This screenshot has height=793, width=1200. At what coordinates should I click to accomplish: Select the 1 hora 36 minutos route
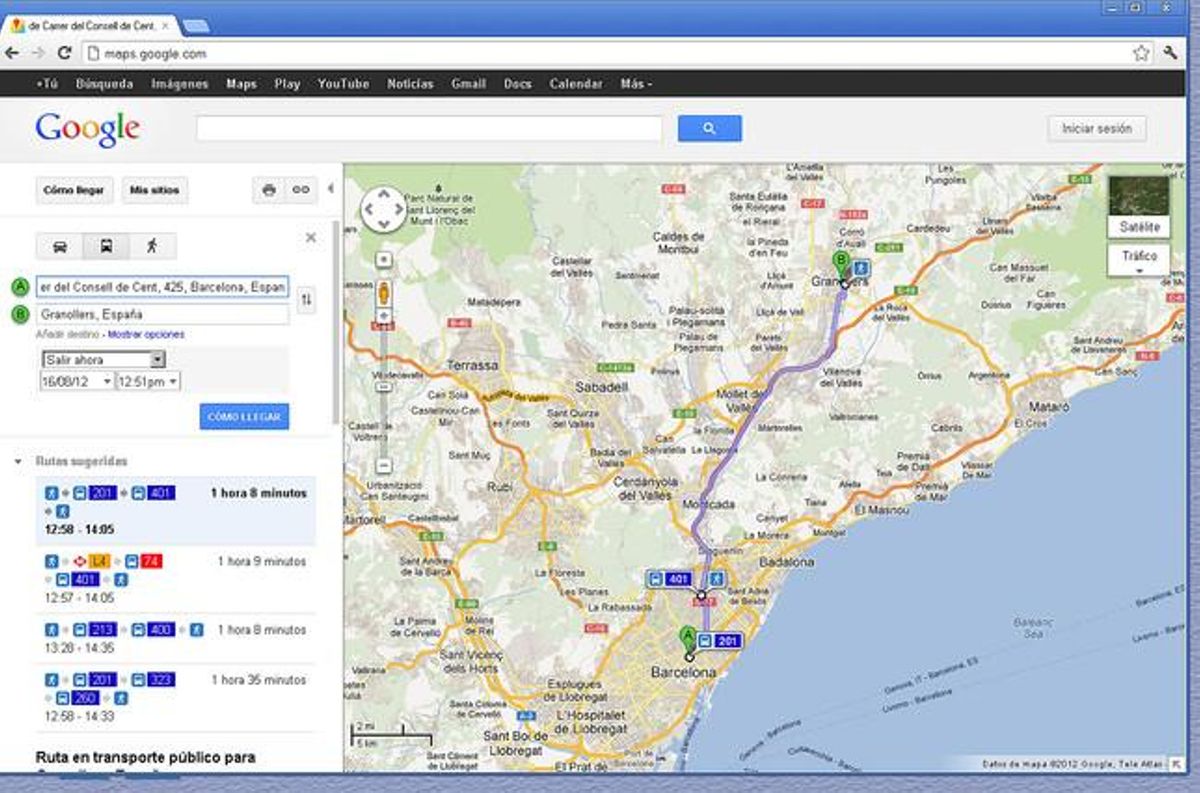(x=176, y=697)
